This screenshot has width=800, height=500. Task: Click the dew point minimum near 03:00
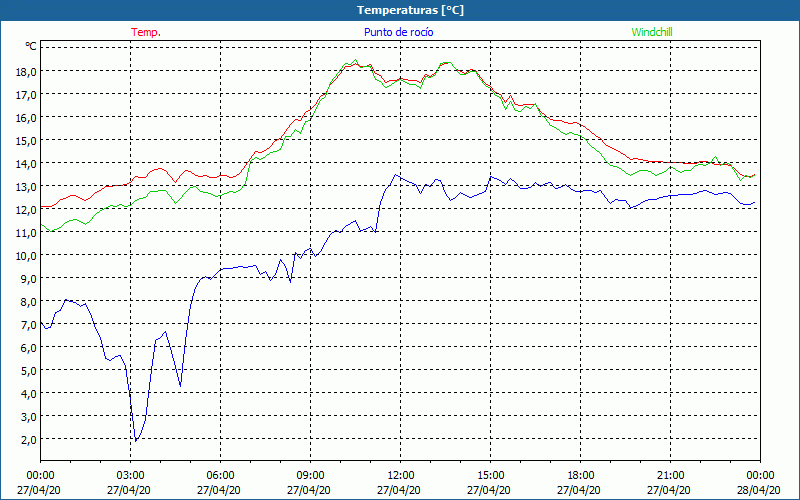136,440
